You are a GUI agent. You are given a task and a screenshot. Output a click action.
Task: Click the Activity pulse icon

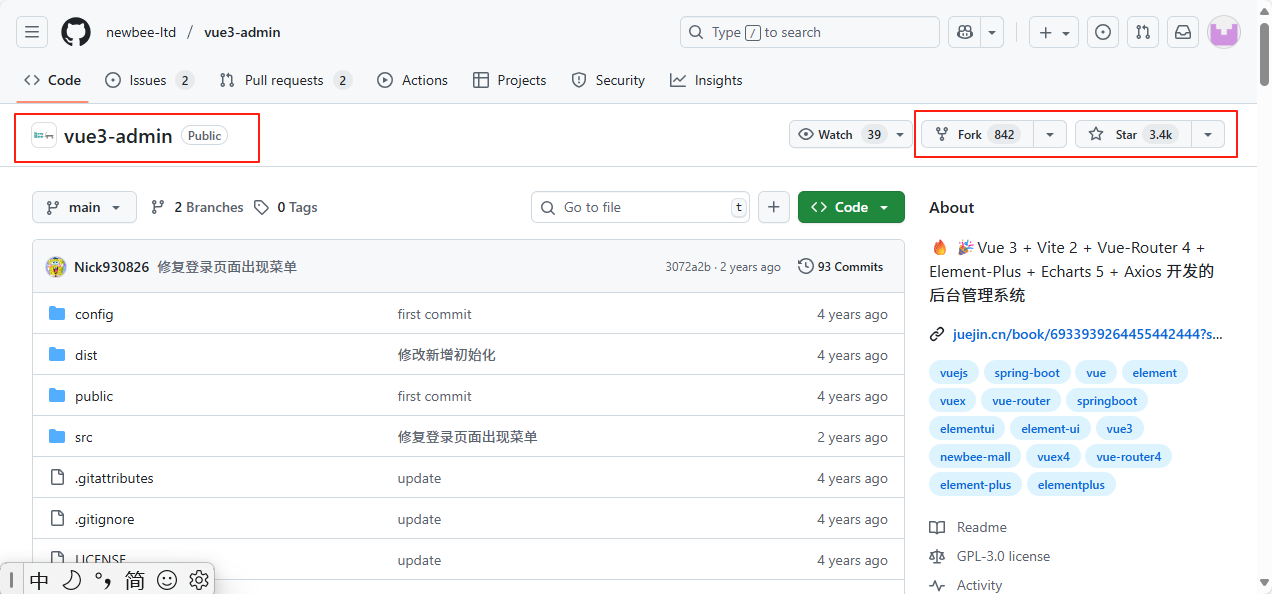click(x=937, y=585)
